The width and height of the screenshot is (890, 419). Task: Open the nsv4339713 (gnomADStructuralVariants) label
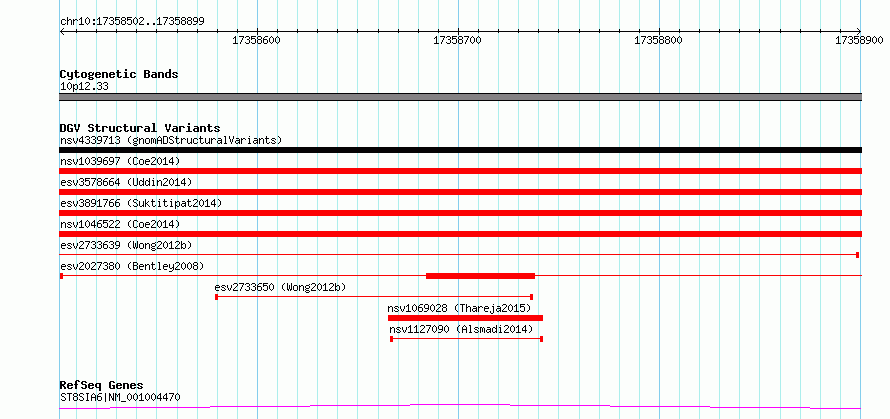tap(171, 140)
